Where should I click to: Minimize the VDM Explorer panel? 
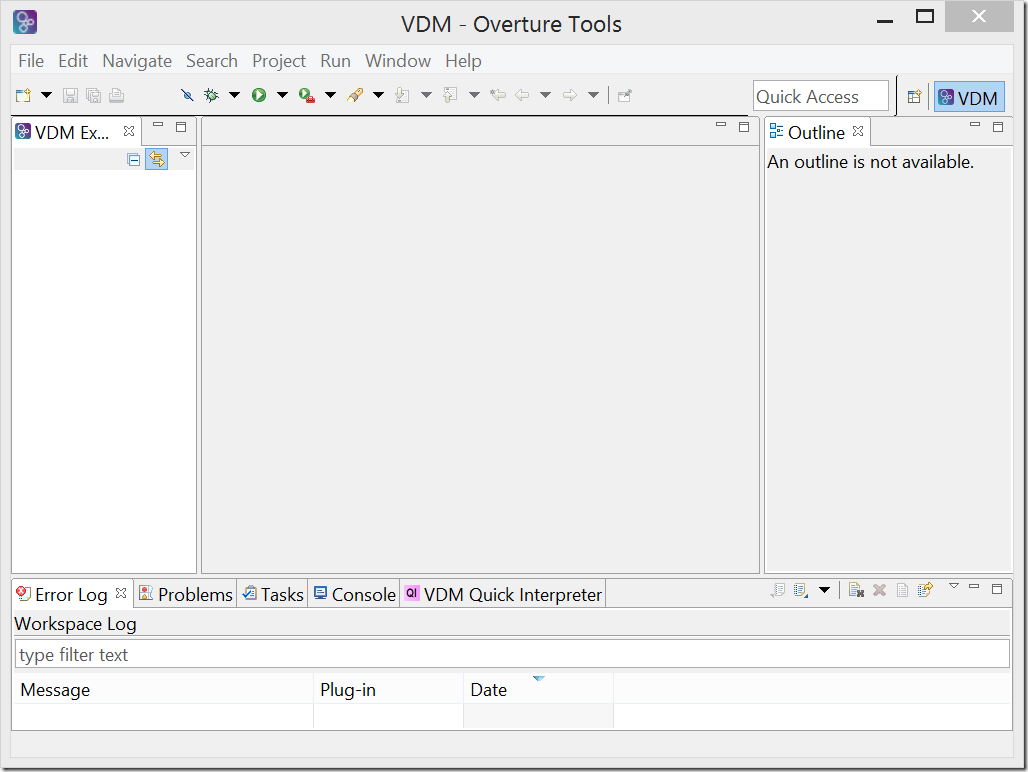tap(158, 125)
